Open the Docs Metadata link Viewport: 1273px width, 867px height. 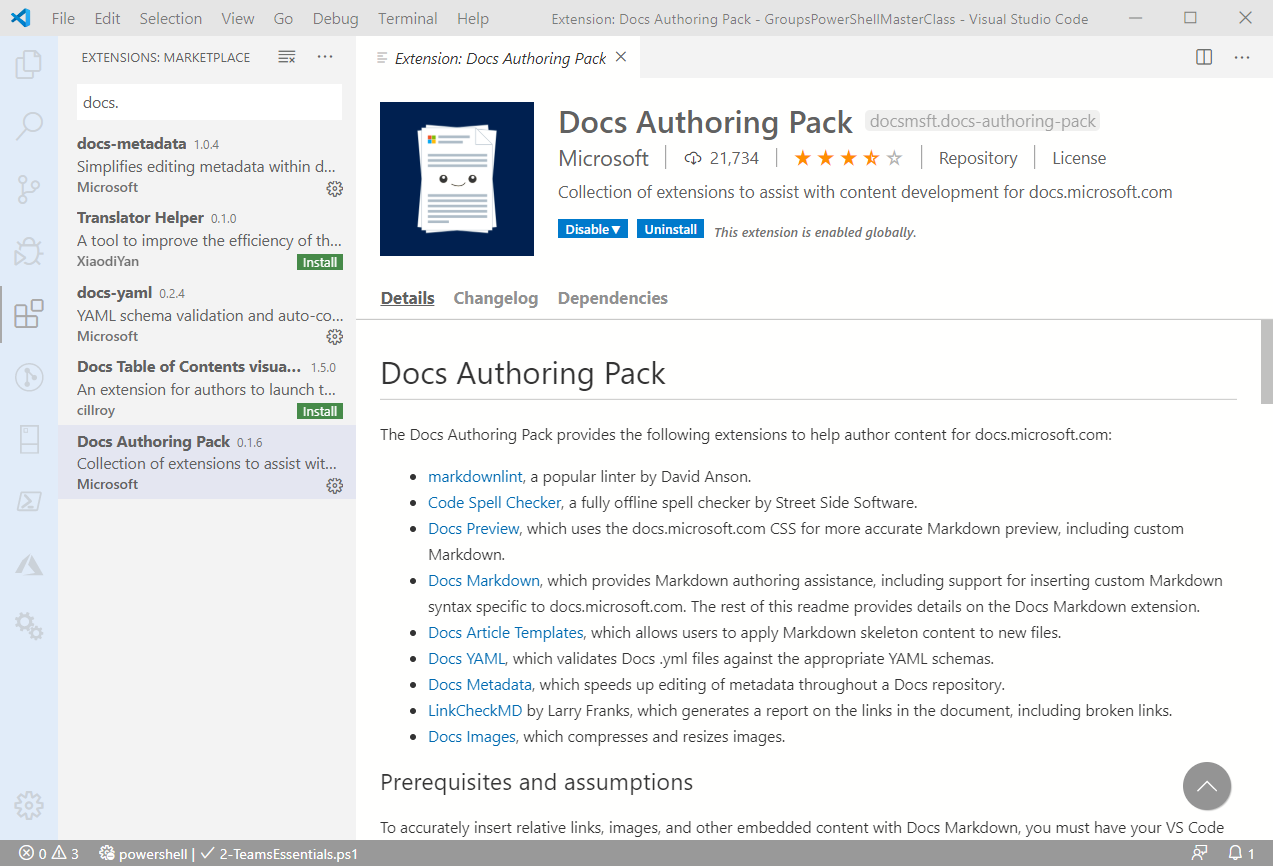point(480,684)
